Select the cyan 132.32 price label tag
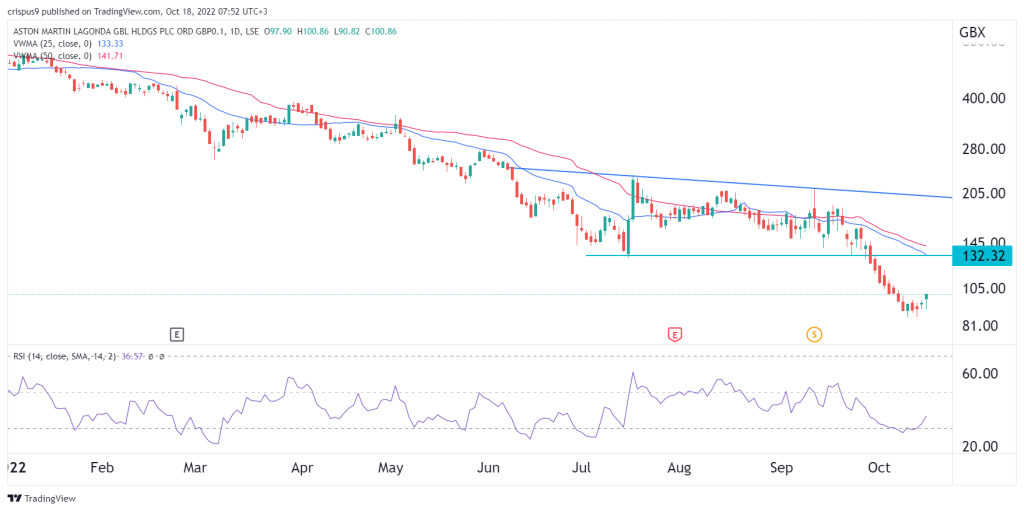The height and width of the screenshot is (511, 1024). click(x=983, y=256)
